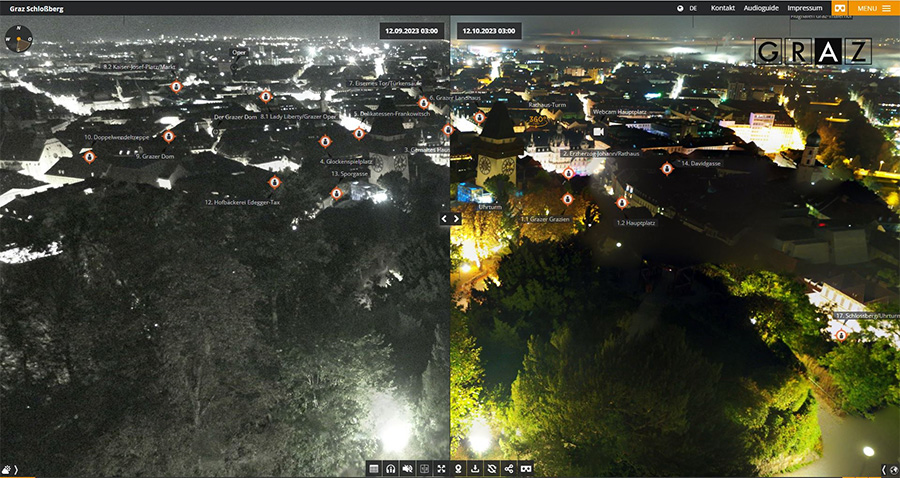
Task: Expand the bottom-right panel chevron
Action: 884,470
